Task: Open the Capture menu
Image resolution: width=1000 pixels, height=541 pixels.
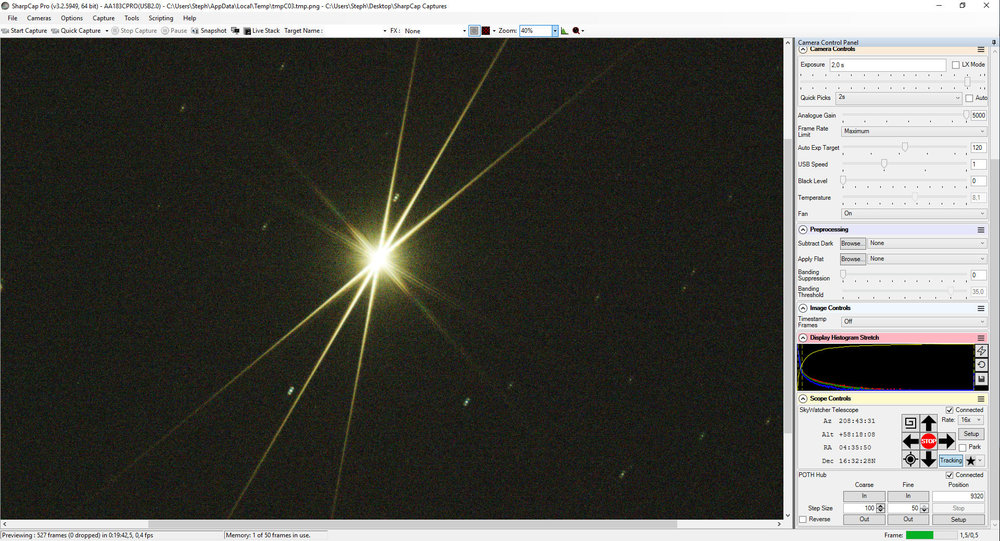Action: click(103, 18)
